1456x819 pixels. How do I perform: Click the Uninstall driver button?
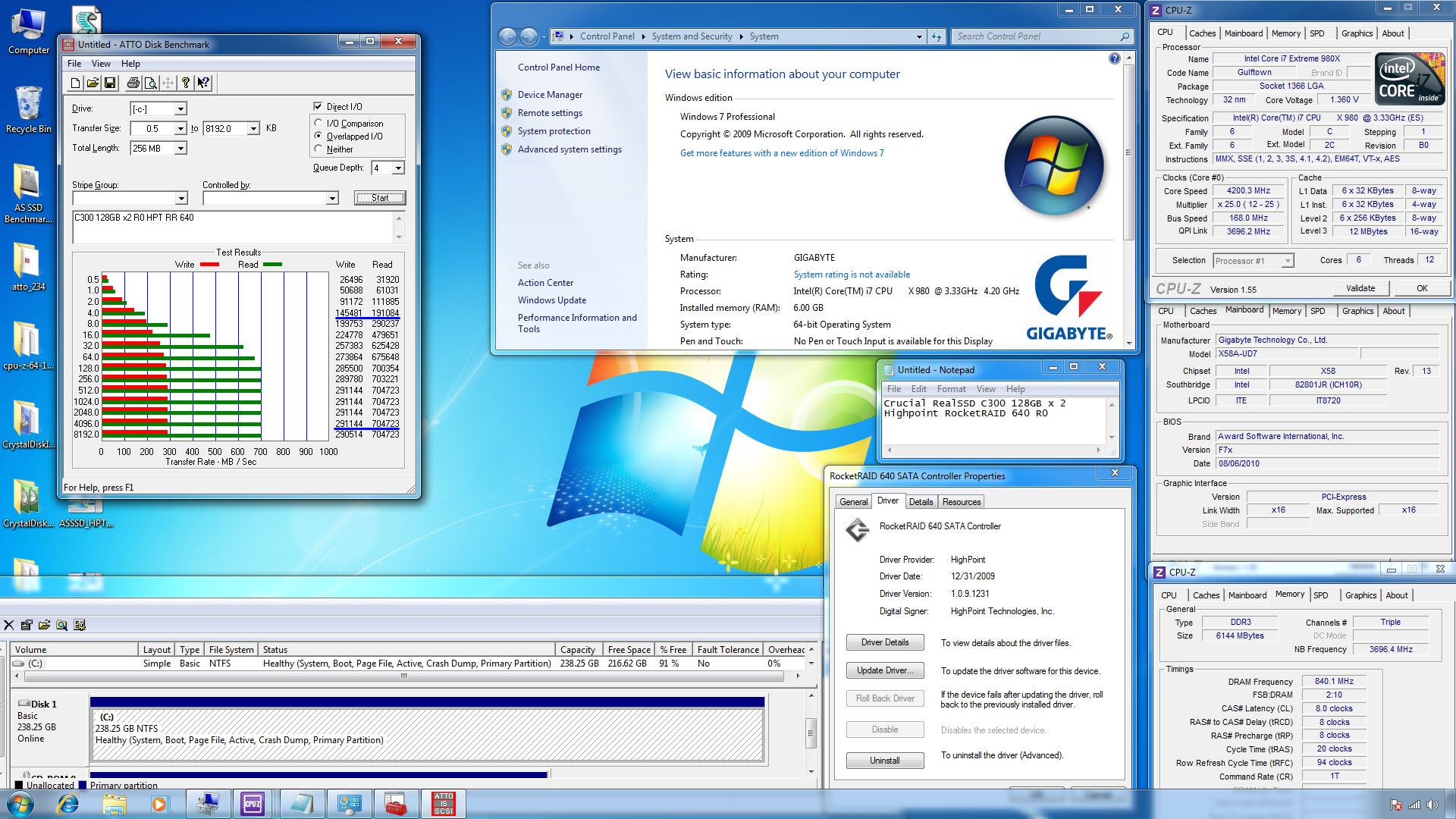(885, 761)
